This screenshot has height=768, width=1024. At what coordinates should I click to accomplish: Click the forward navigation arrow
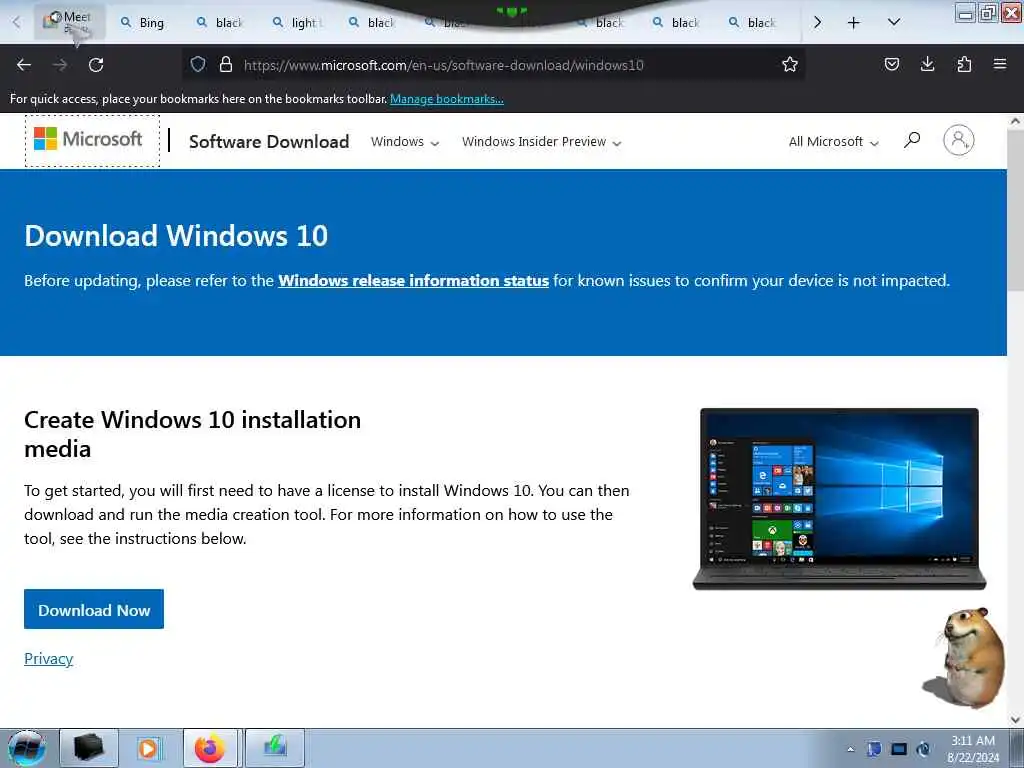pos(60,65)
